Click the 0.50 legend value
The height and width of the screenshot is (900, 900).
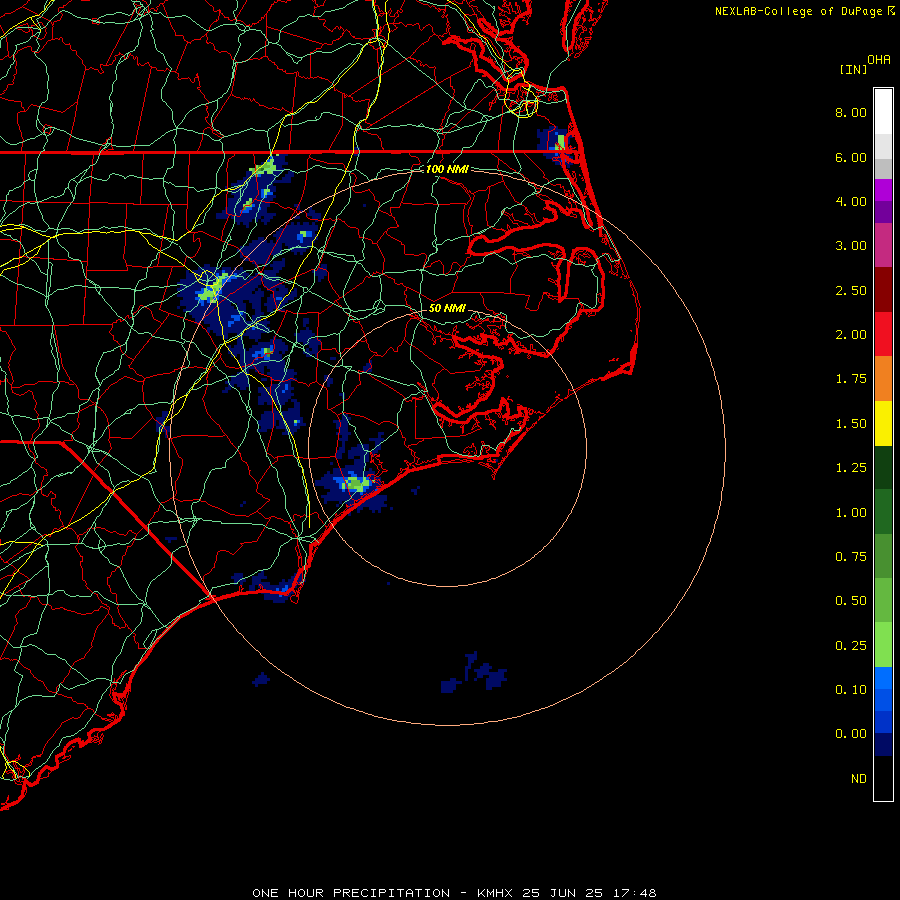tap(851, 601)
